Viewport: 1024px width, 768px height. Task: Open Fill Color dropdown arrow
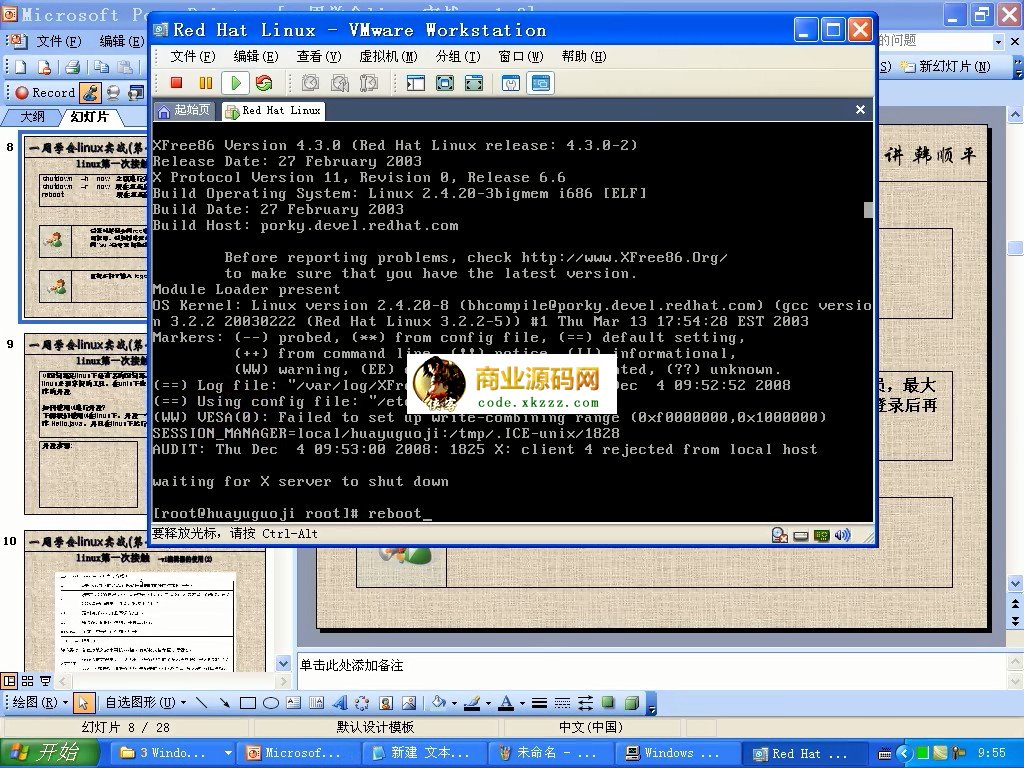pyautogui.click(x=454, y=703)
